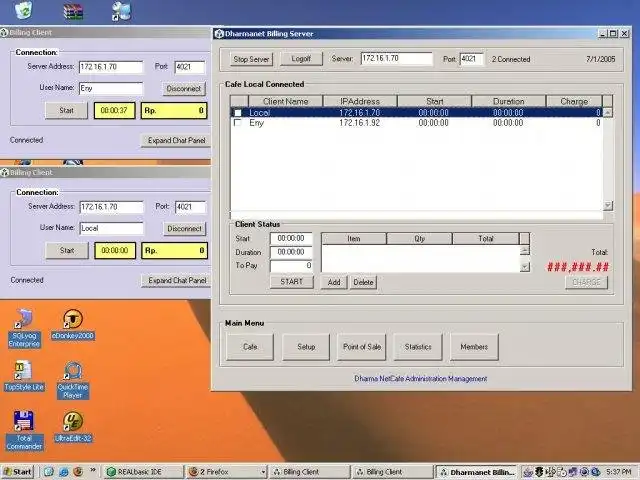This screenshot has width=640, height=480.
Task: Open the 2 Firefox taskbar group dropdown
Action: click(x=263, y=472)
